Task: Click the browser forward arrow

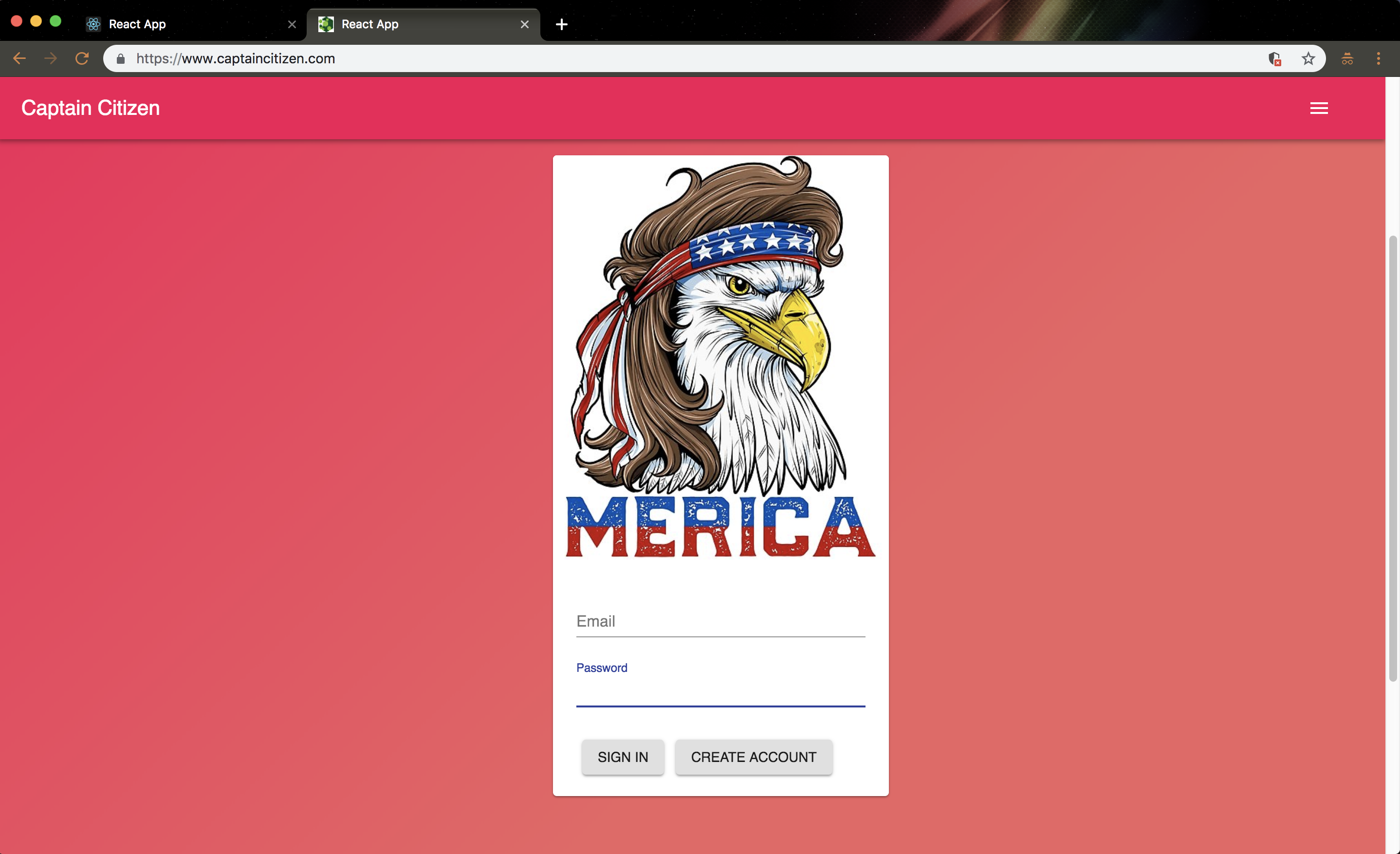Action: tap(51, 58)
